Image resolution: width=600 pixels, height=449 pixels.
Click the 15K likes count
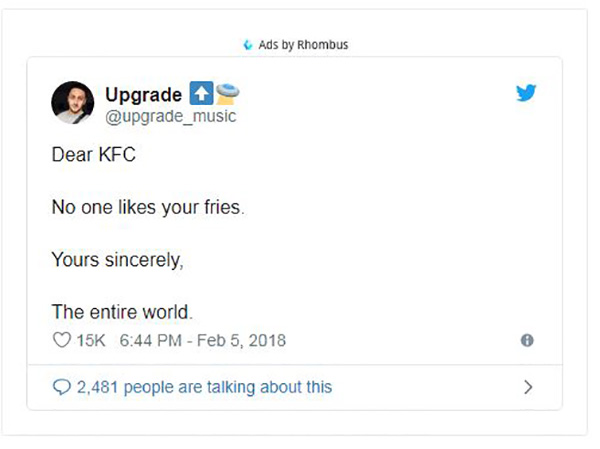91,340
